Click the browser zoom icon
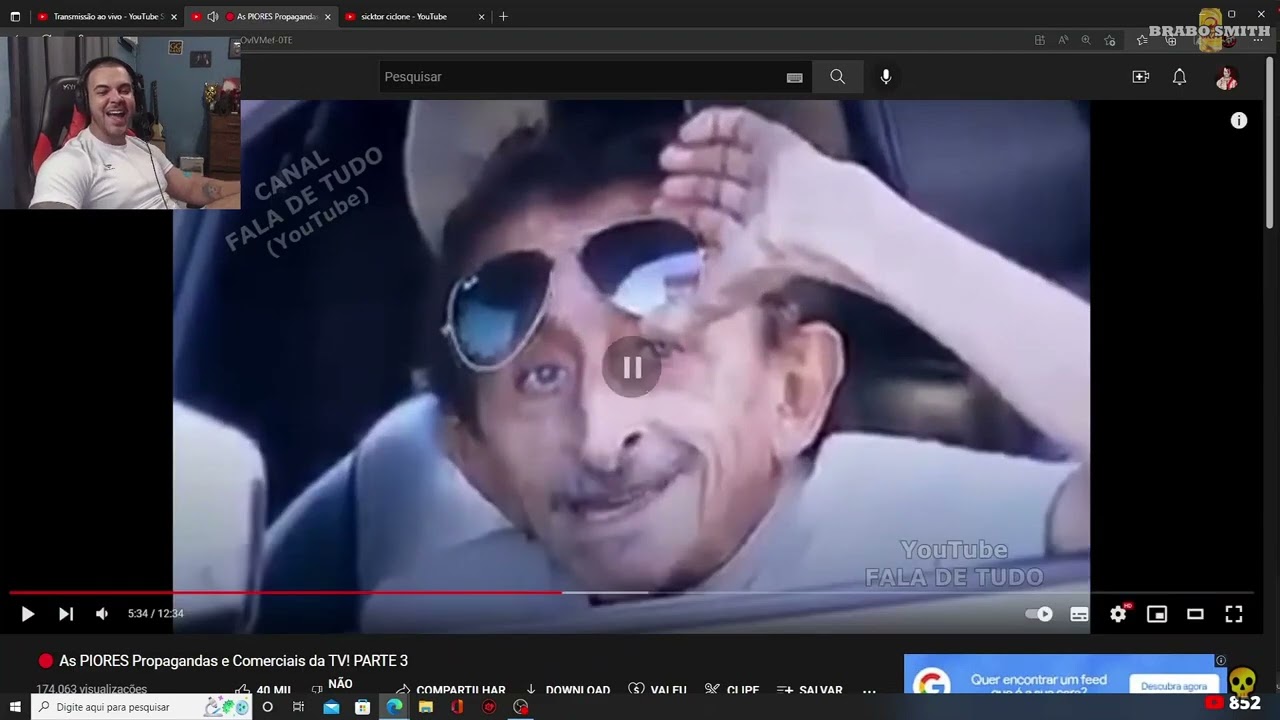The width and height of the screenshot is (1280, 720). [1086, 40]
